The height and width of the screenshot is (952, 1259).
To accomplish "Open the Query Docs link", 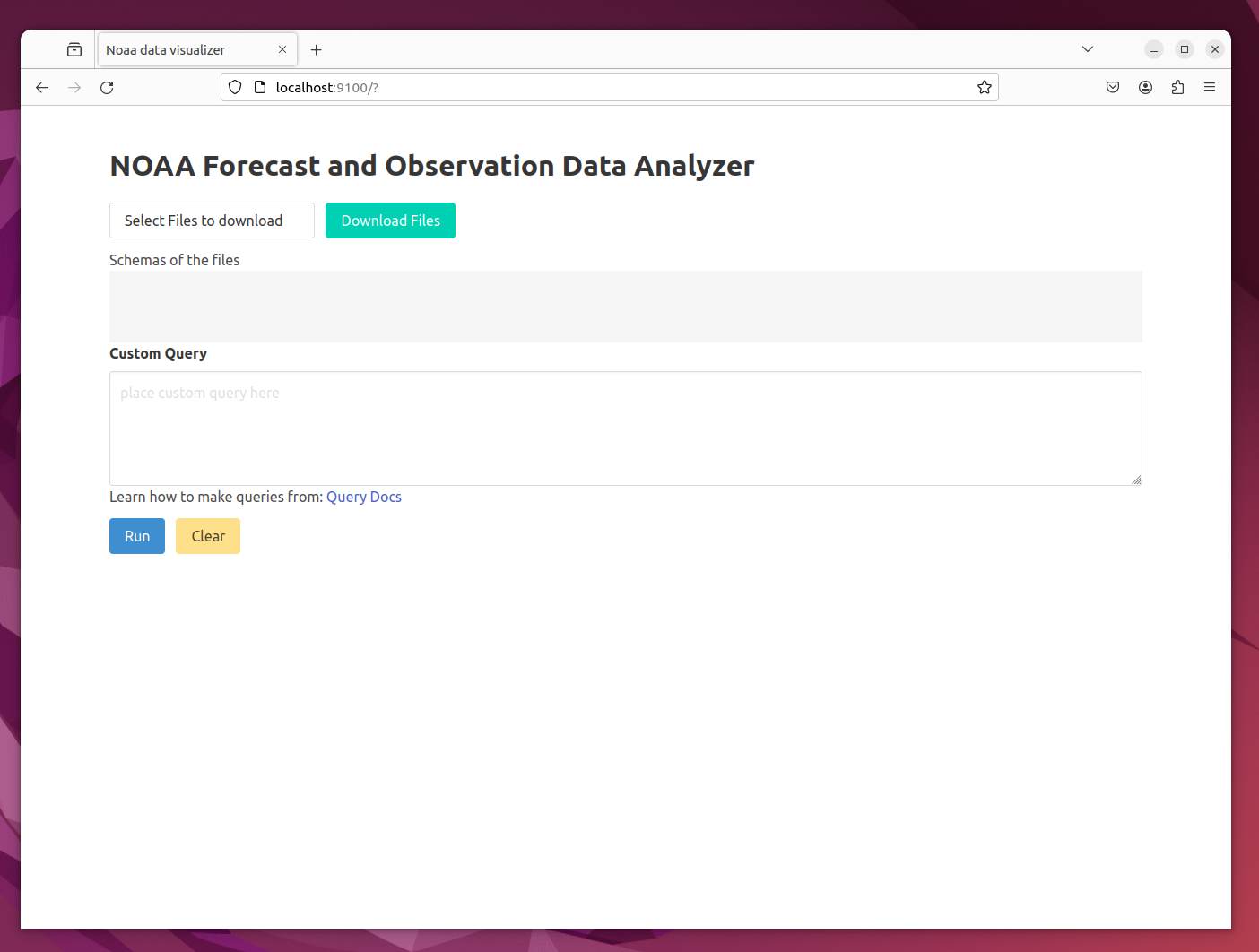I will (x=364, y=497).
